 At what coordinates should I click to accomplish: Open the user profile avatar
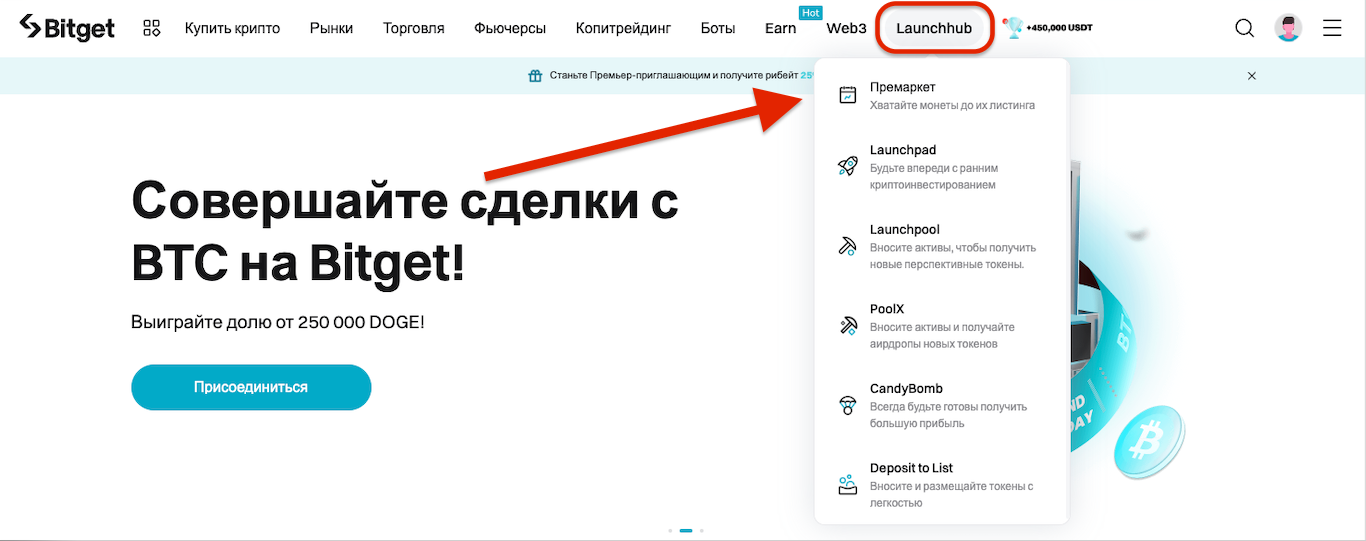pos(1289,28)
